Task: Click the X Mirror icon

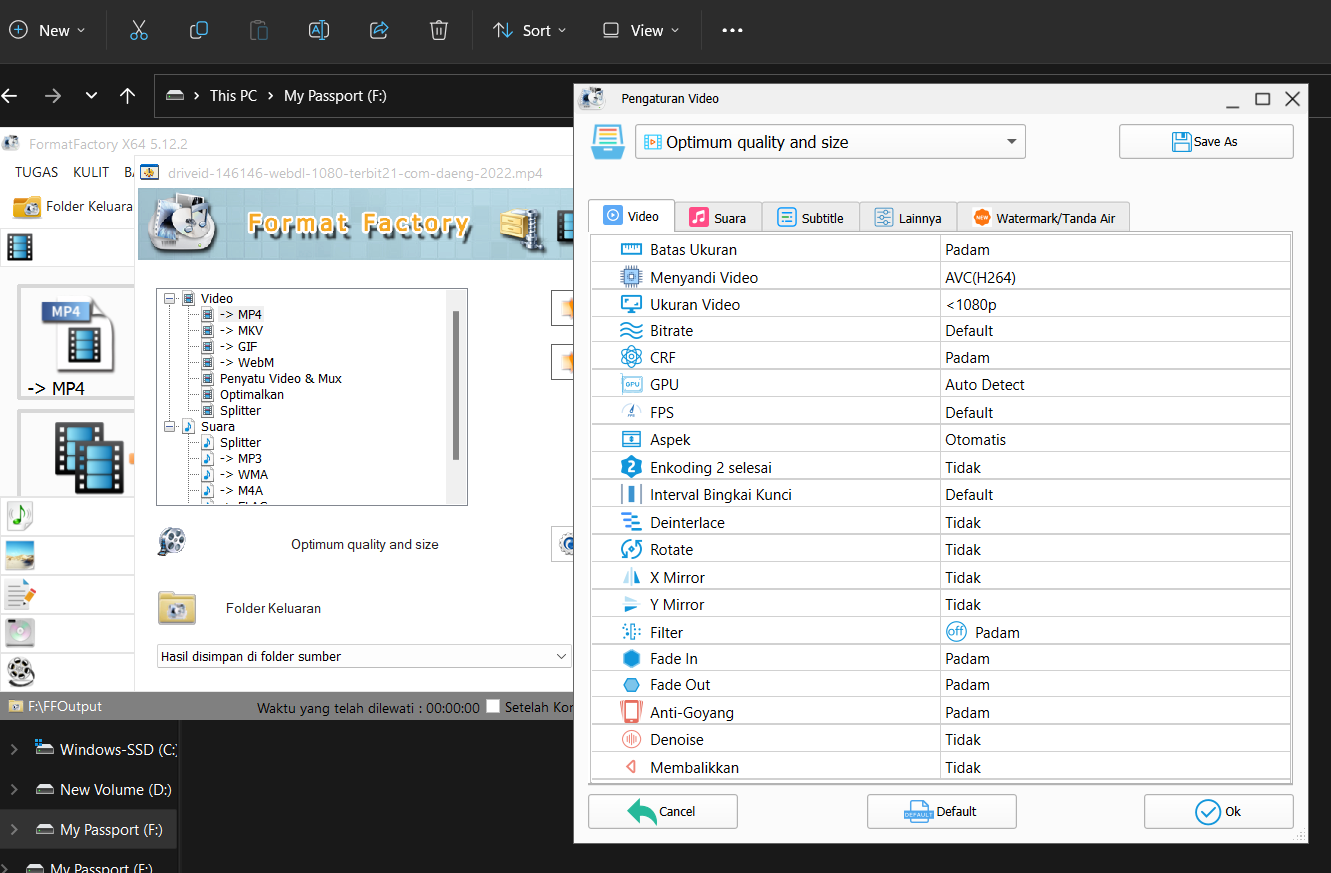Action: (x=631, y=577)
